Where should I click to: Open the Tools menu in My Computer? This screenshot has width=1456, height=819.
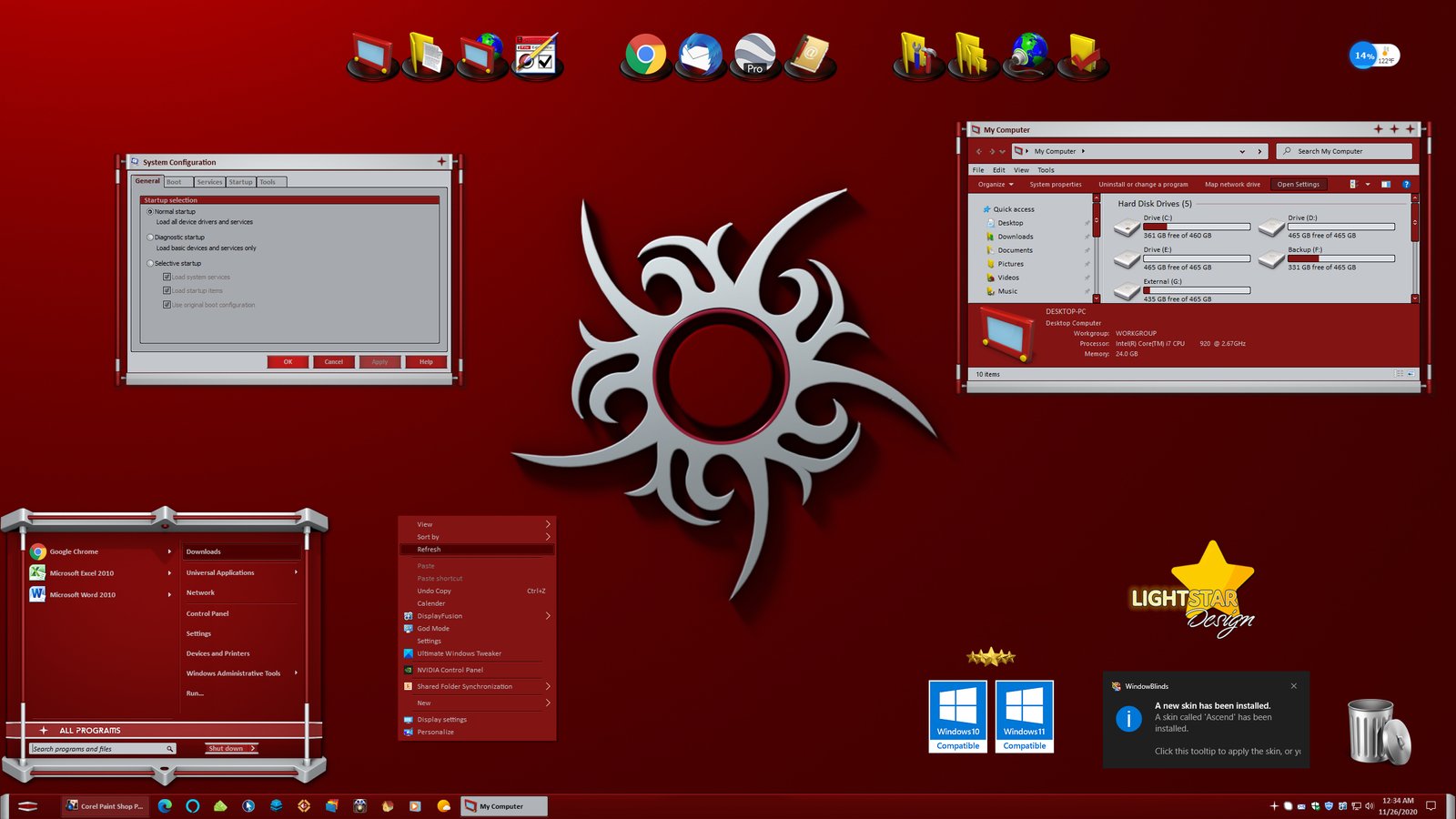(x=1046, y=170)
